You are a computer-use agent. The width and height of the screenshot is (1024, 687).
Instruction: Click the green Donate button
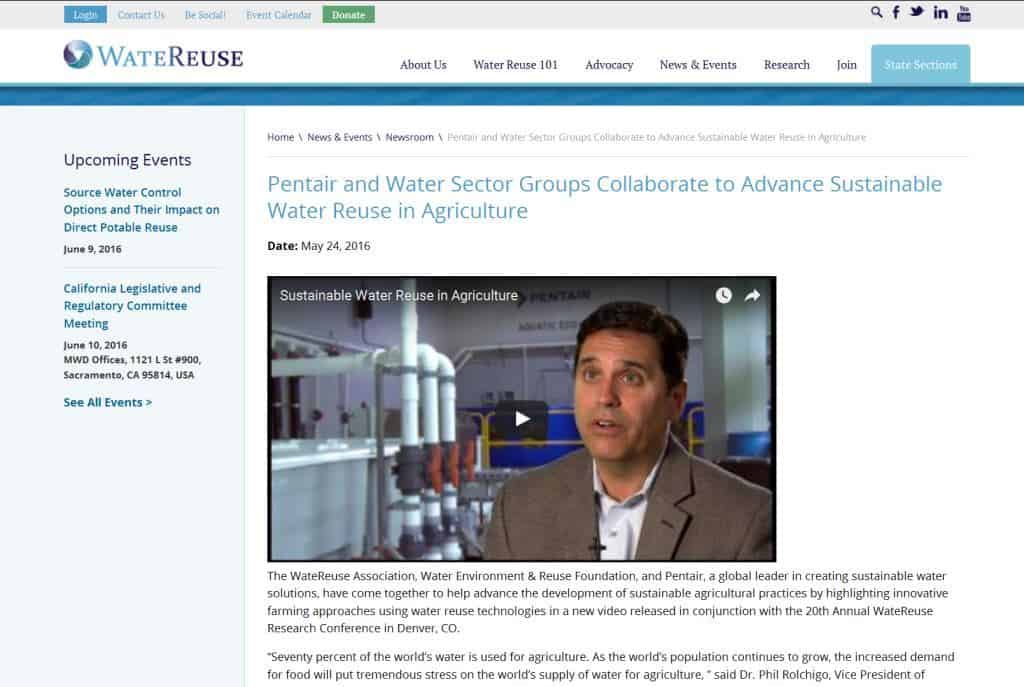349,14
